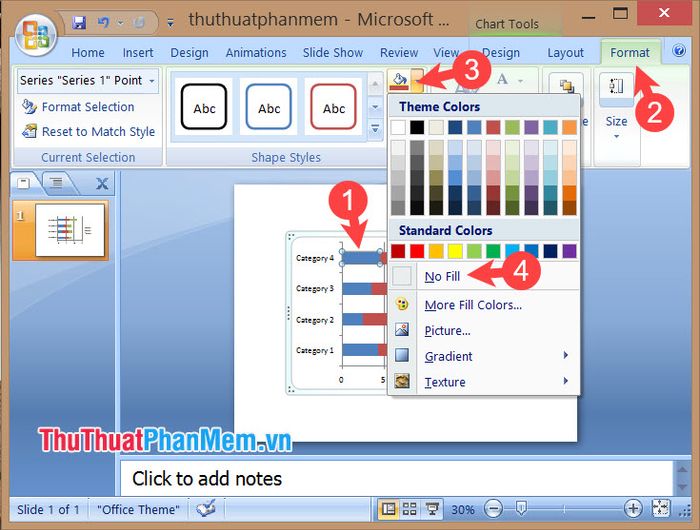Open the chart element selection combo box
This screenshot has height=530, width=700.
[x=88, y=80]
